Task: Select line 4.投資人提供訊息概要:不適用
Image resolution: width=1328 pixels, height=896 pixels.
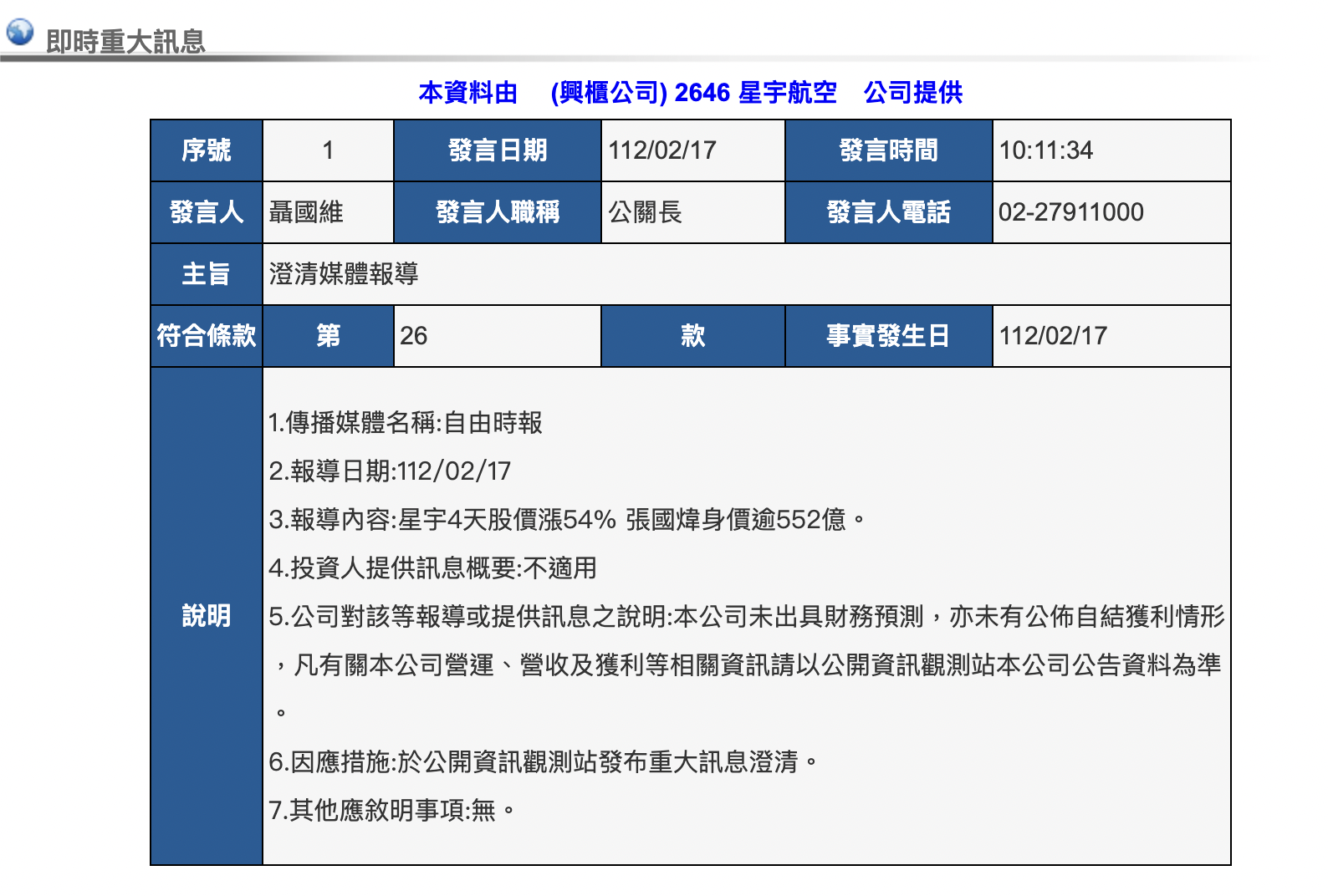Action: [433, 568]
